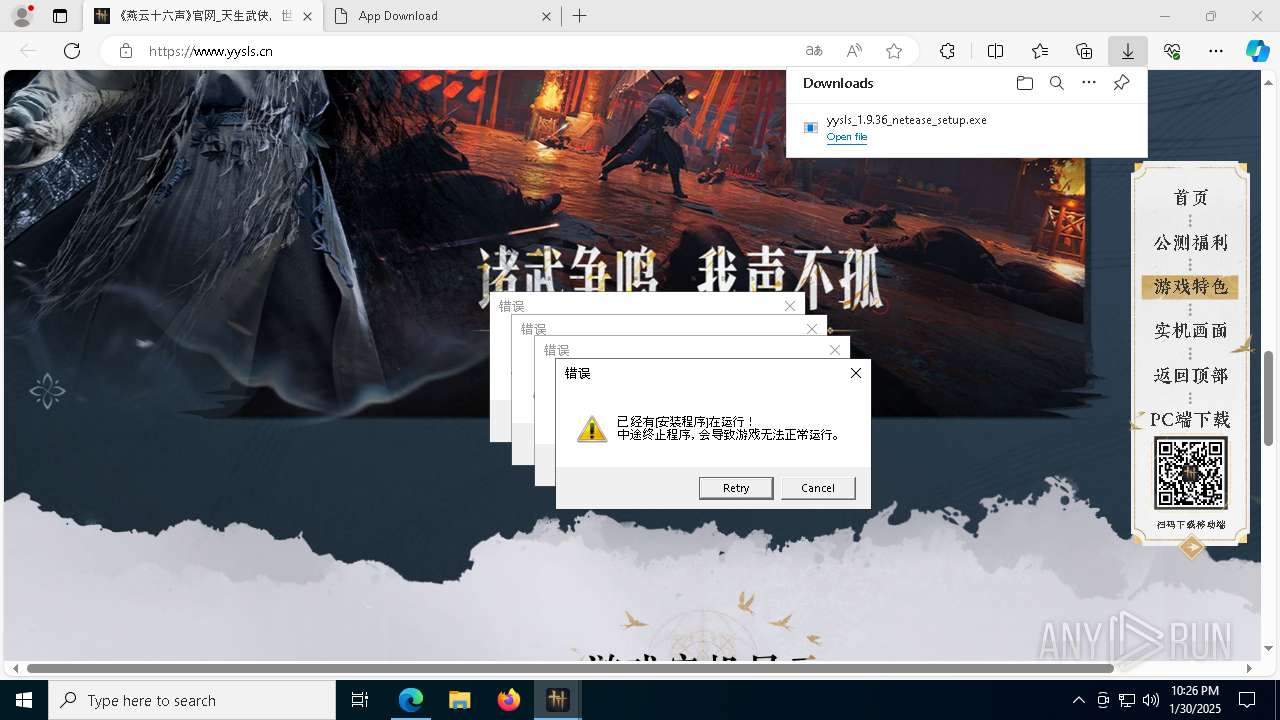The width and height of the screenshot is (1280, 720).
Task: Close the App Download tab
Action: 546,16
